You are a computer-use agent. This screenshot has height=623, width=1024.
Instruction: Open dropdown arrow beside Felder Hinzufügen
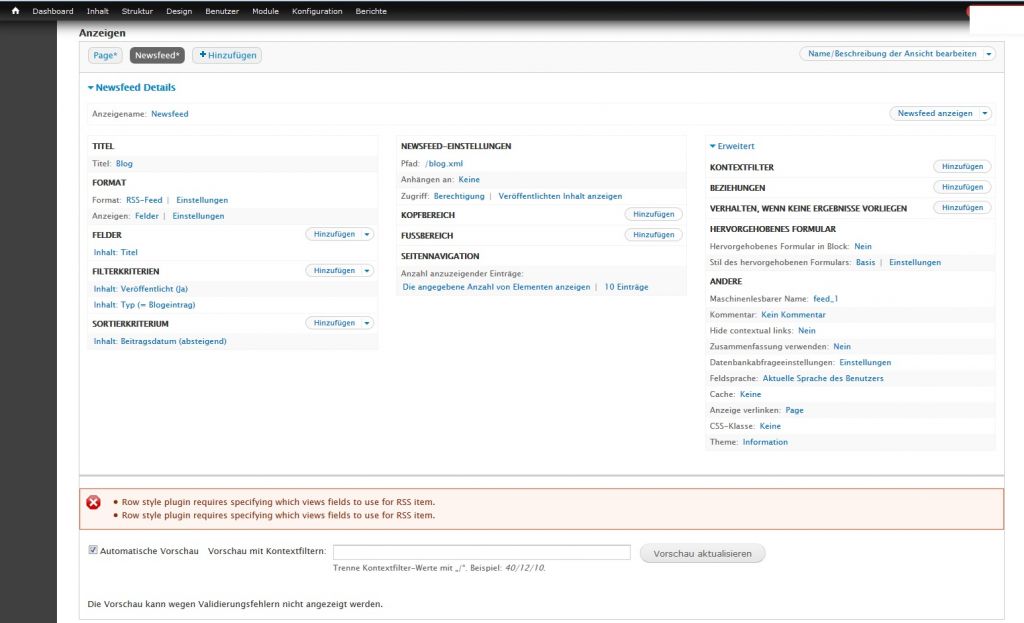[x=367, y=234]
